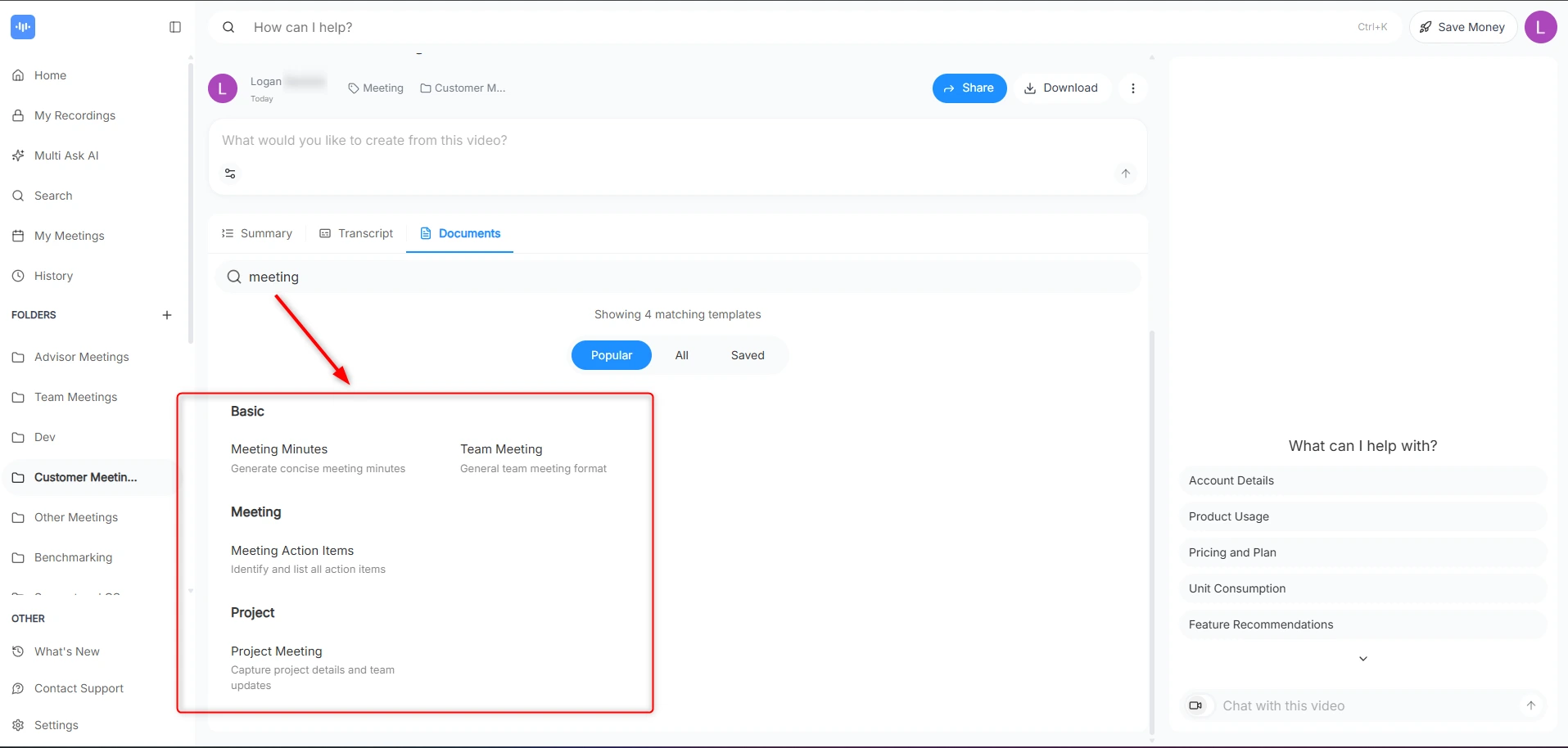Click the Share button

(x=969, y=88)
